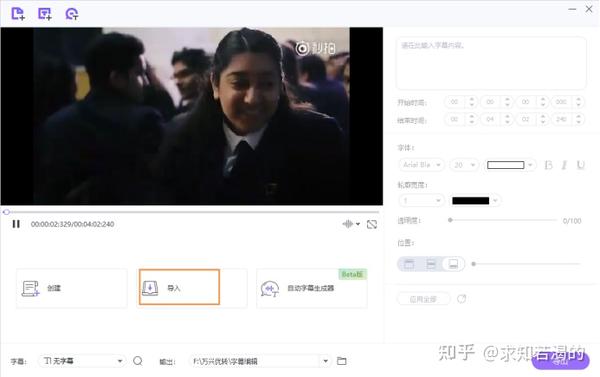The image size is (600, 377).
Task: Open the outline width dropdown showing 1
Action: [421, 201]
